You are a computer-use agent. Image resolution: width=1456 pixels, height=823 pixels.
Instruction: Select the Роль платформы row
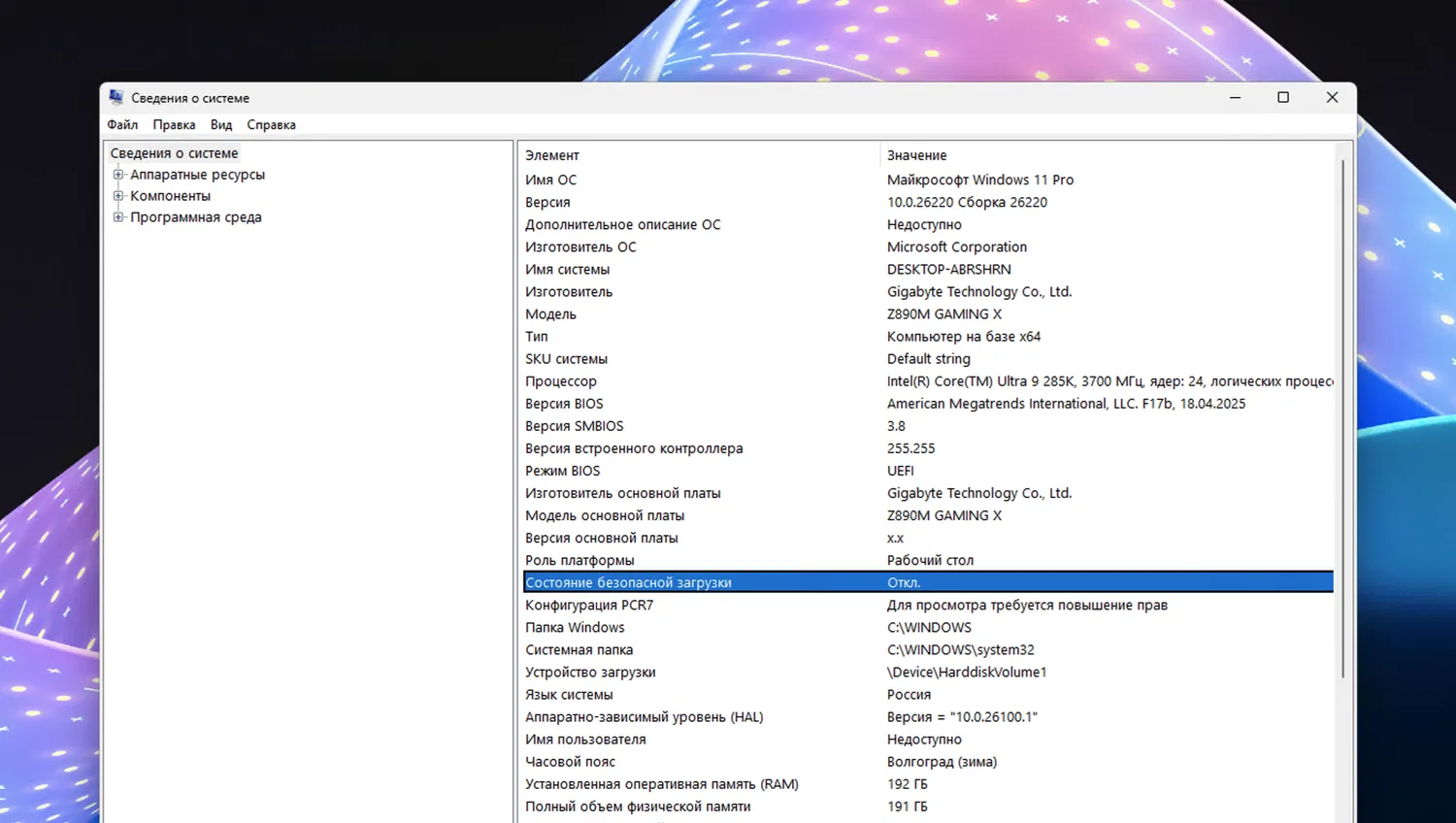[x=928, y=559]
